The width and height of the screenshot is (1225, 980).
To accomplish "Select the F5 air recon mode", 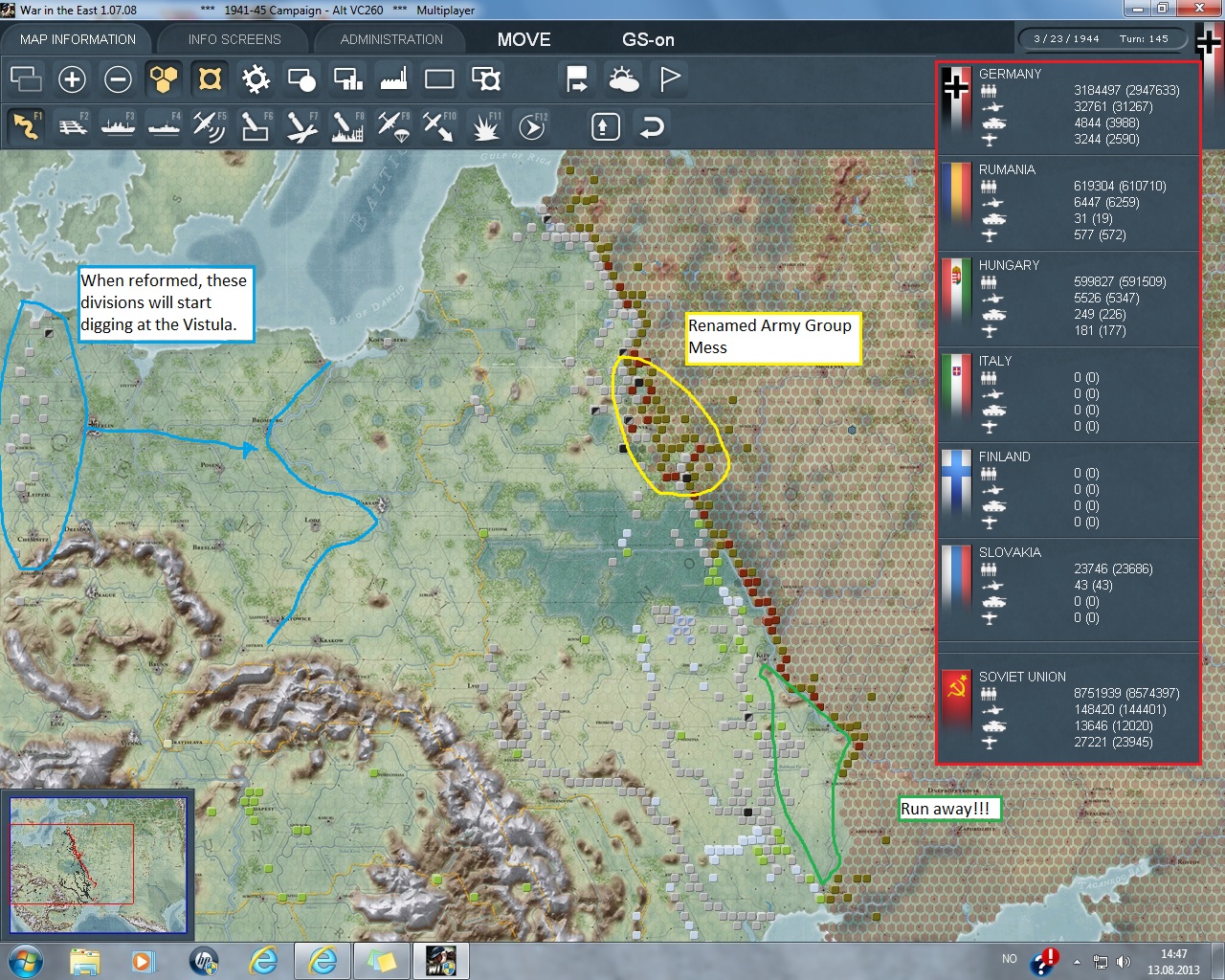I will point(210,126).
